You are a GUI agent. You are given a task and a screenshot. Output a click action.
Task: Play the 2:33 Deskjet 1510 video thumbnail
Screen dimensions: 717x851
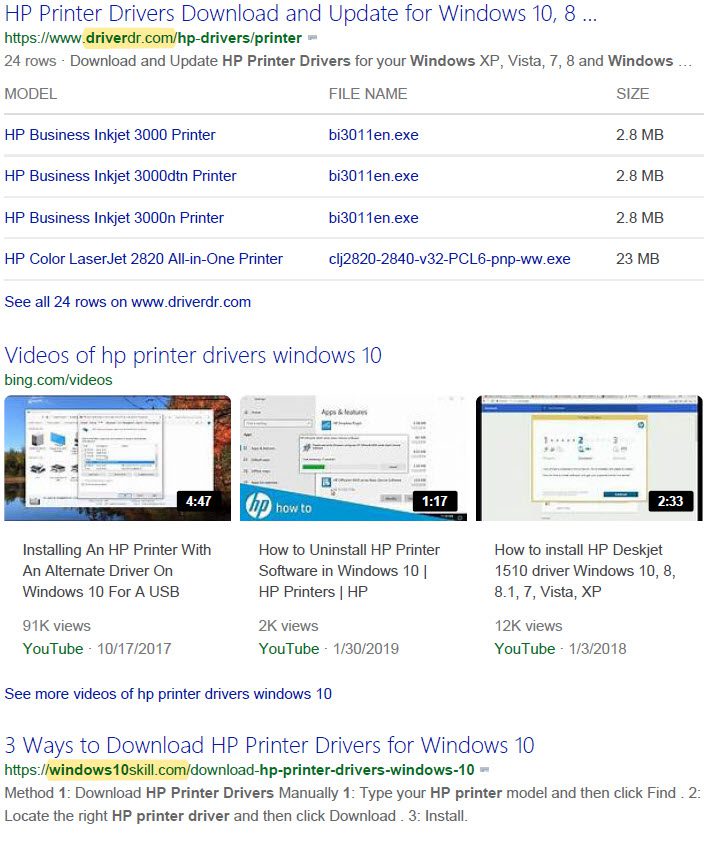[589, 458]
